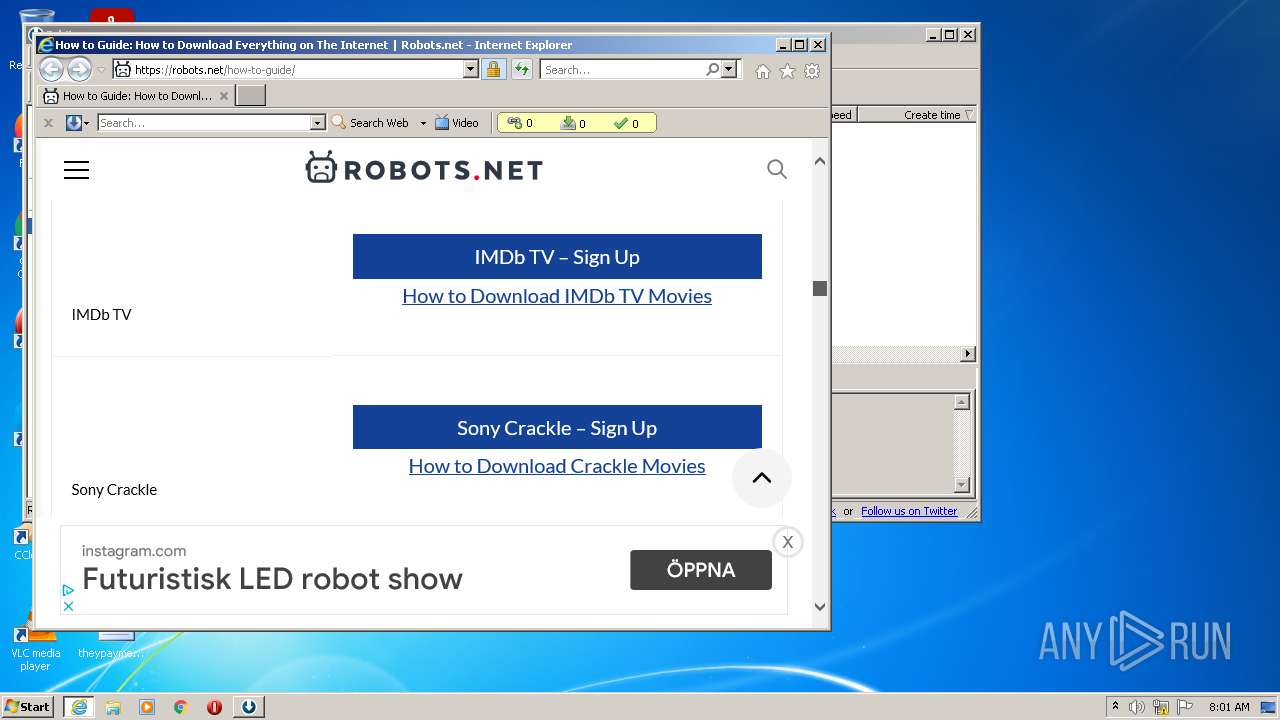Screen dimensions: 1280x720
Task: Click the Search Web button
Action: [x=370, y=123]
